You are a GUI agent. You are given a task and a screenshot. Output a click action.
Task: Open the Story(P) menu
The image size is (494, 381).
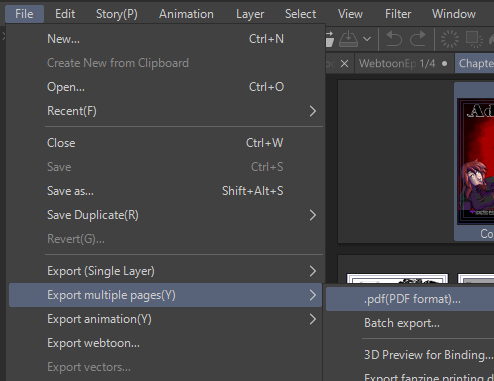[117, 14]
